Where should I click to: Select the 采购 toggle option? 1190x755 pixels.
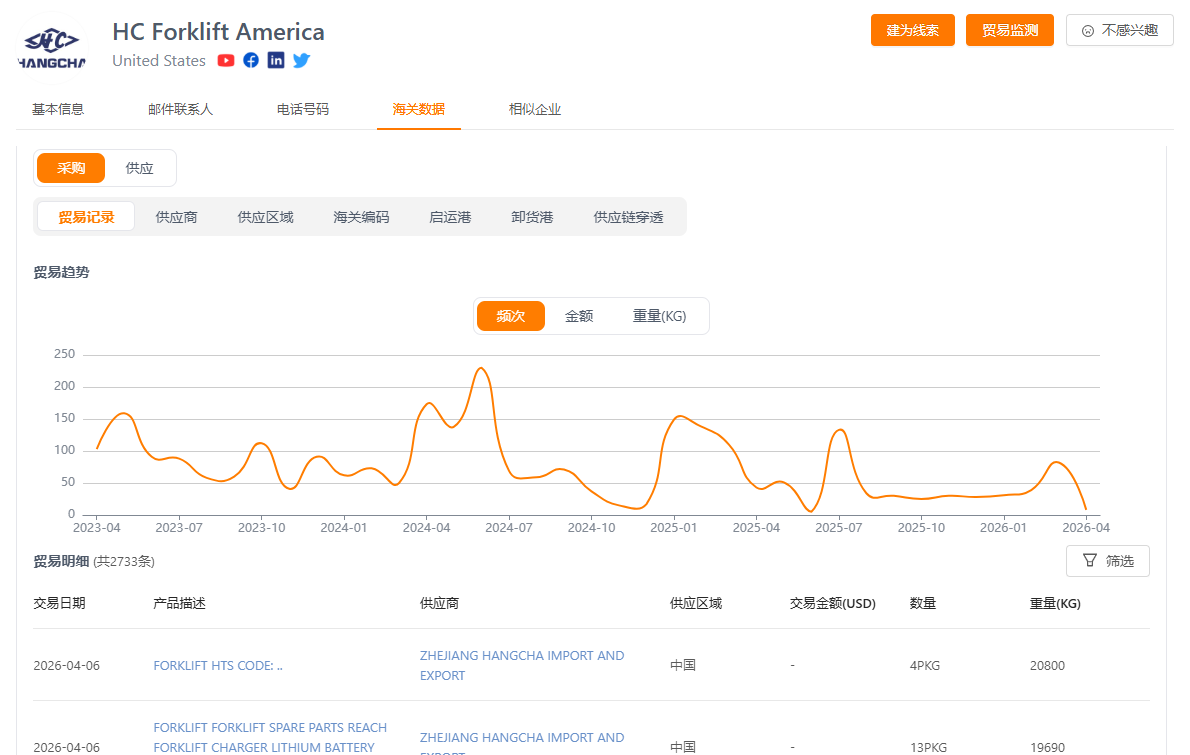tap(71, 168)
